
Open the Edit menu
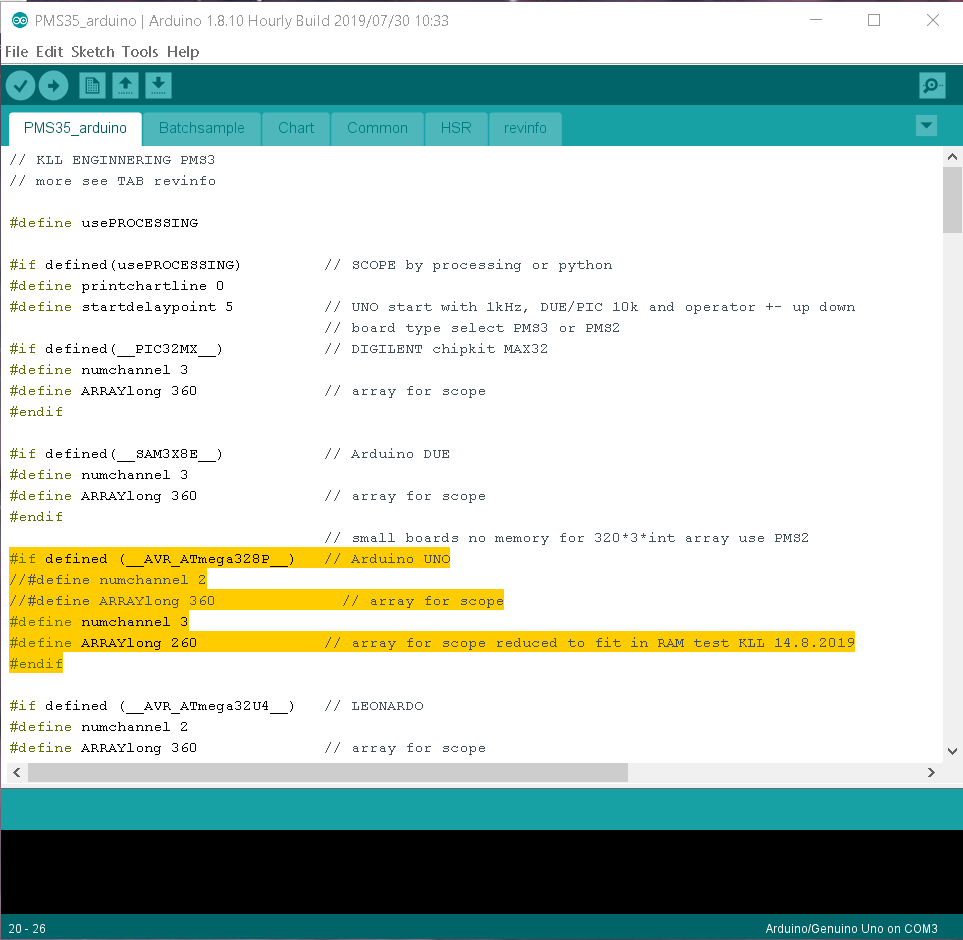click(49, 52)
